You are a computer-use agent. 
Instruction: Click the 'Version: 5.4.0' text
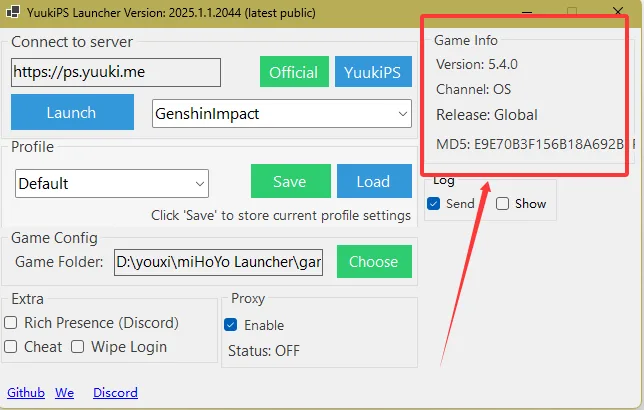pos(476,64)
